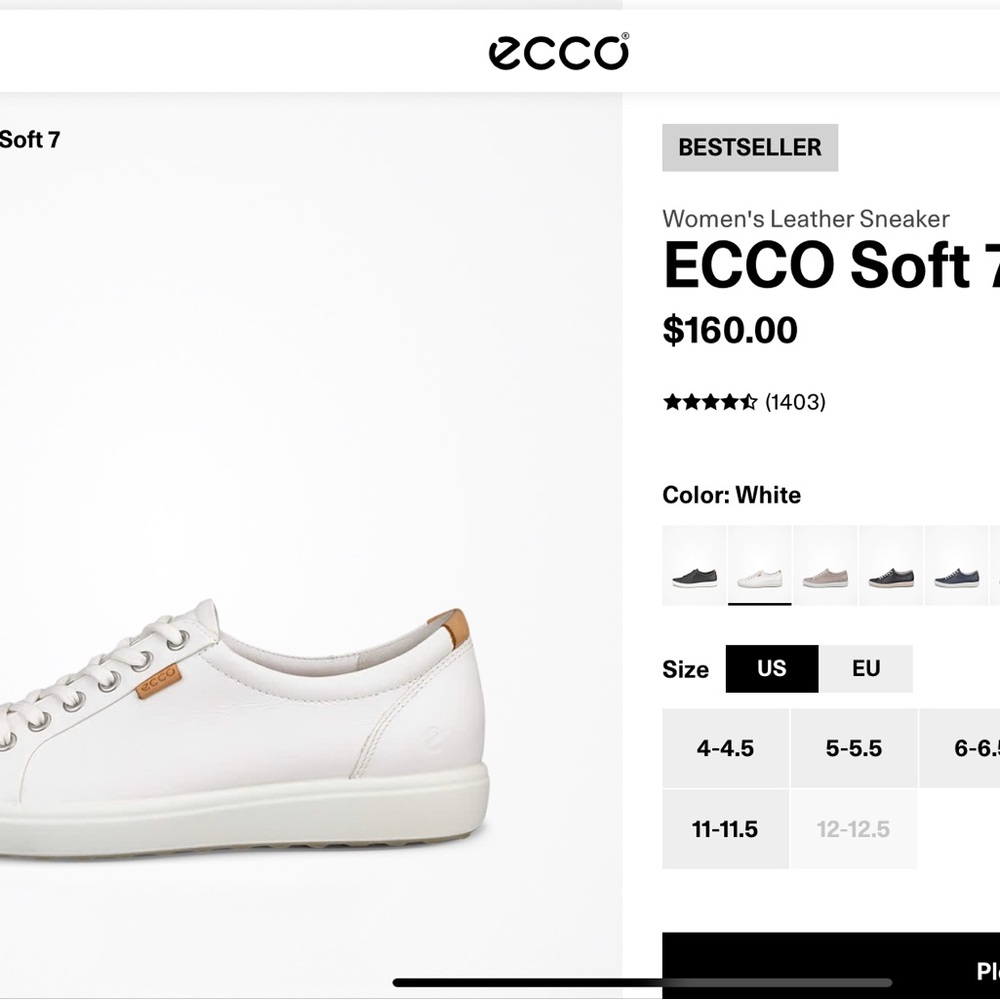The height and width of the screenshot is (1000, 1000).
Task: Select size 4-4.5
Action: (725, 747)
